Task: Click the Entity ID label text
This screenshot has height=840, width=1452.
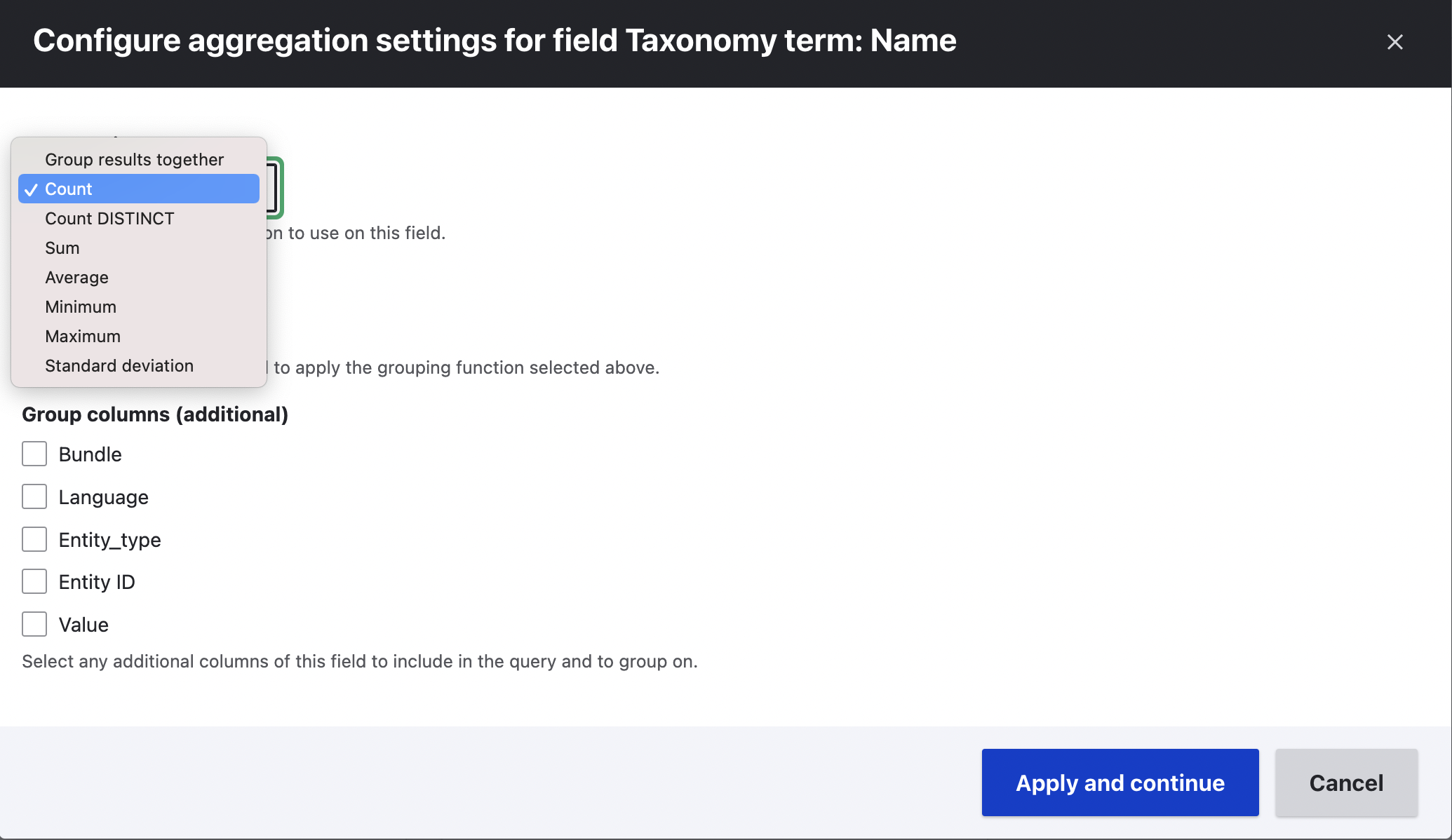Action: (97, 582)
